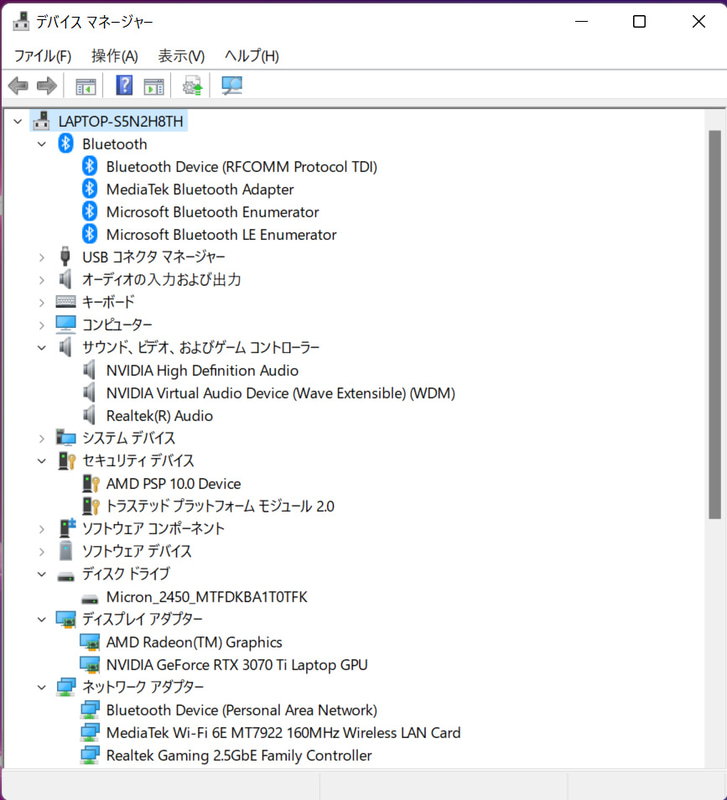
Task: Open the Help question-mark toolbar icon
Action: tap(124, 85)
